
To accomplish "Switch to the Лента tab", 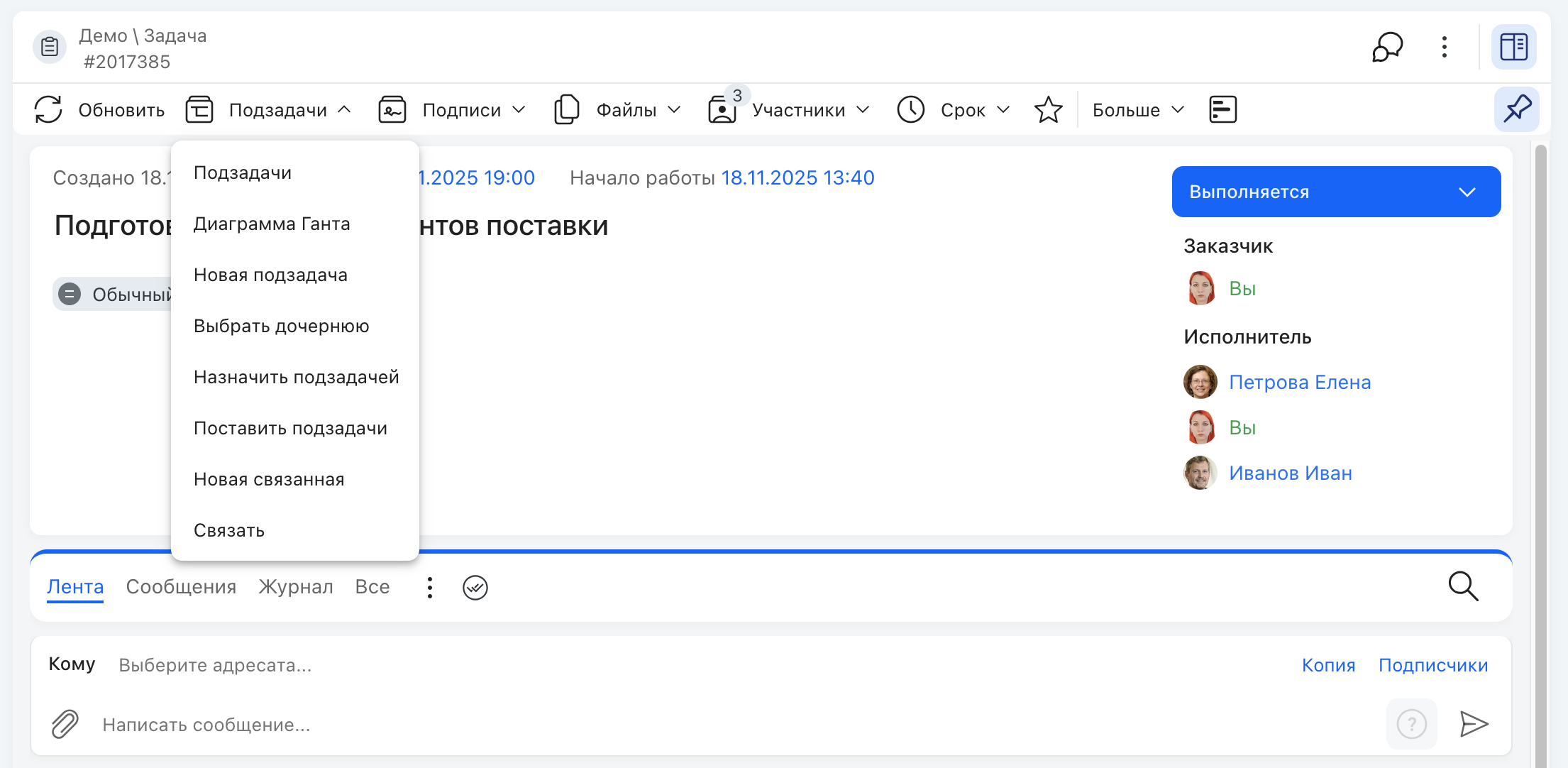I will point(75,587).
